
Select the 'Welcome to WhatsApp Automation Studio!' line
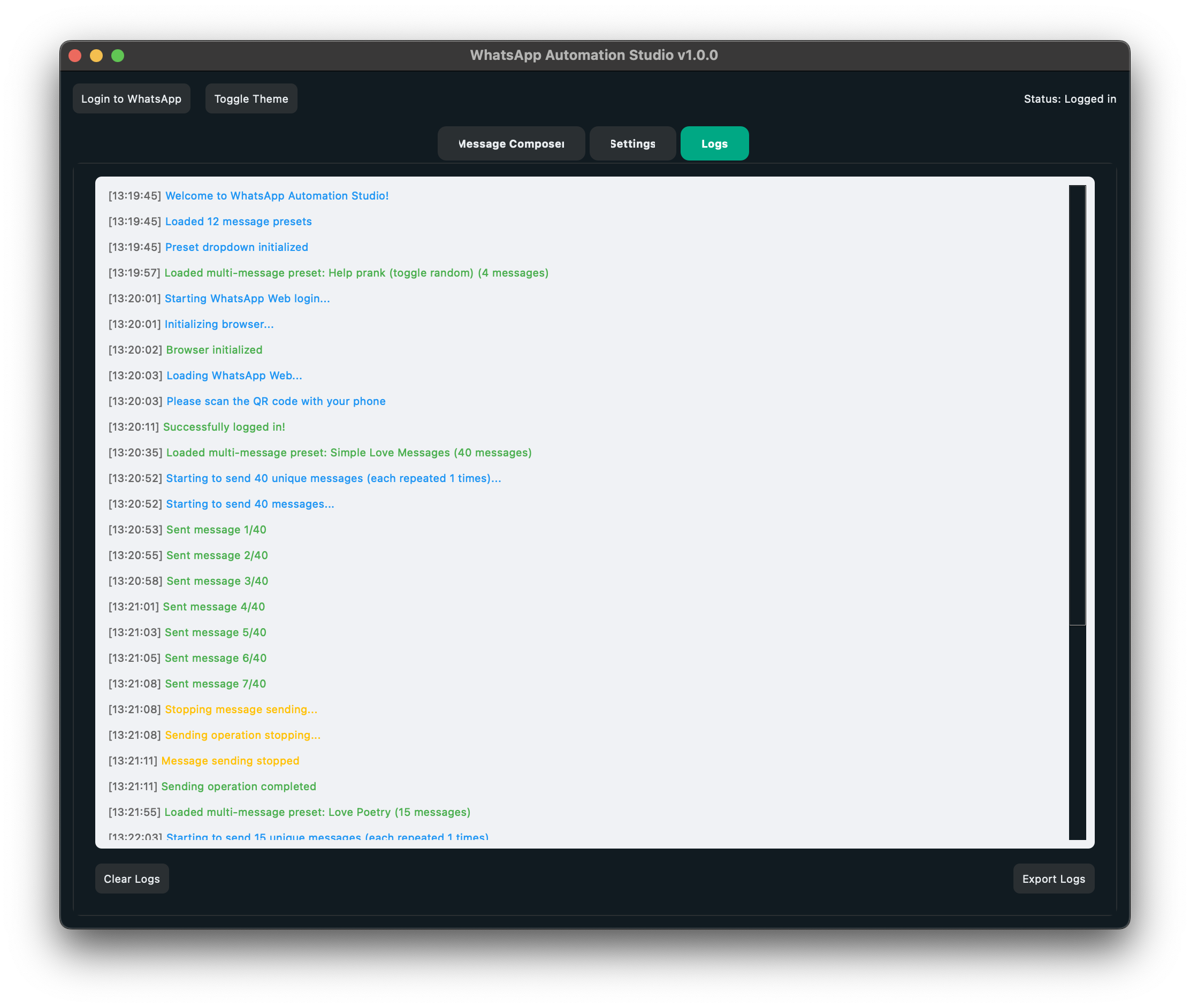[249, 195]
